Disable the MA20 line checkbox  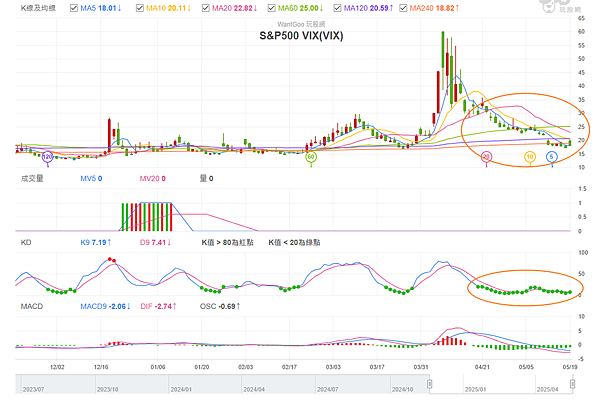tap(205, 8)
